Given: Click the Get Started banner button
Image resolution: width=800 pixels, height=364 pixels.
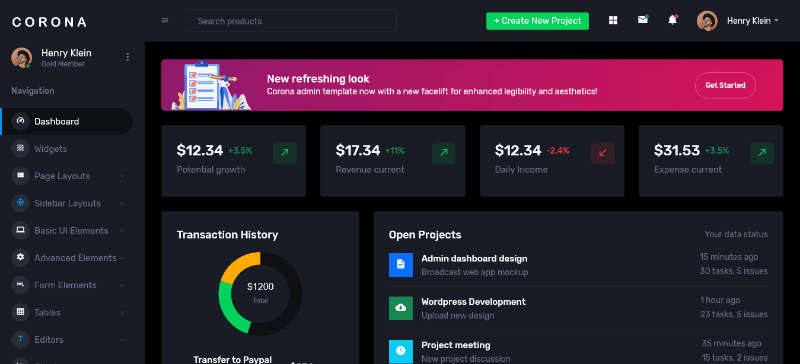Looking at the screenshot, I should 725,85.
